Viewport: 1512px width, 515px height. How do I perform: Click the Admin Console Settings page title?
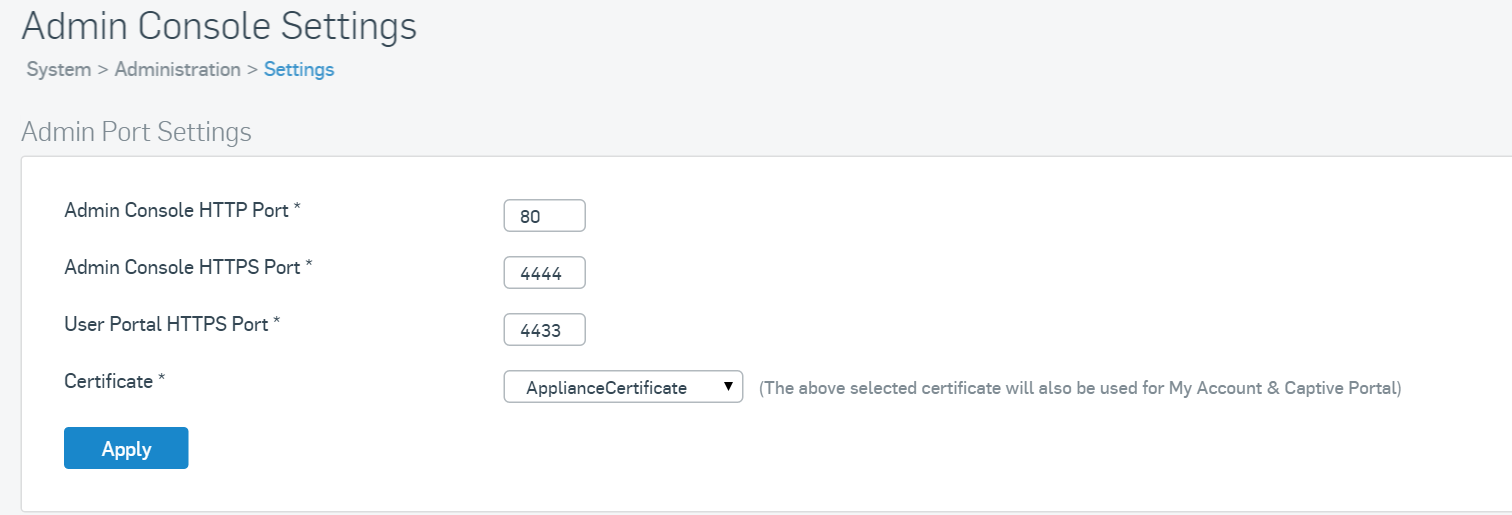click(x=219, y=26)
